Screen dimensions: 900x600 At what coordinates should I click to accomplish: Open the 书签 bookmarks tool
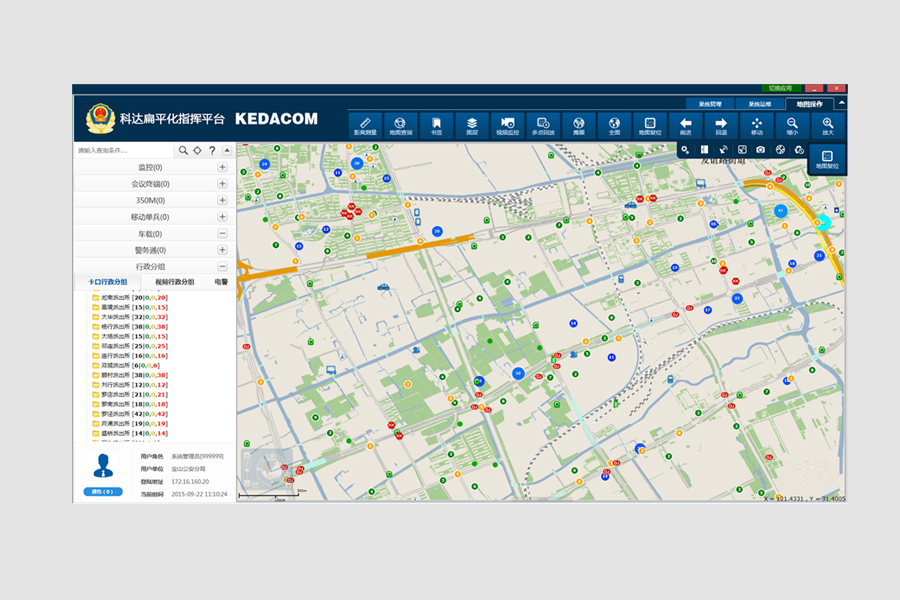pyautogui.click(x=436, y=126)
